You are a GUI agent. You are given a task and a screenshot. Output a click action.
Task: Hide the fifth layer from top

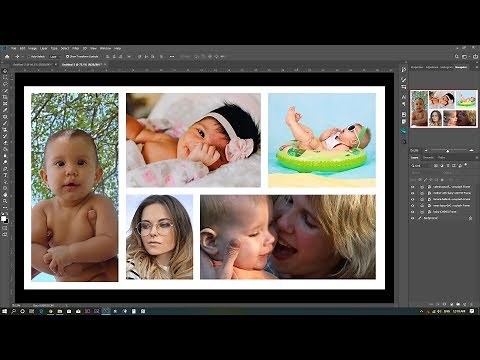pyautogui.click(x=413, y=212)
